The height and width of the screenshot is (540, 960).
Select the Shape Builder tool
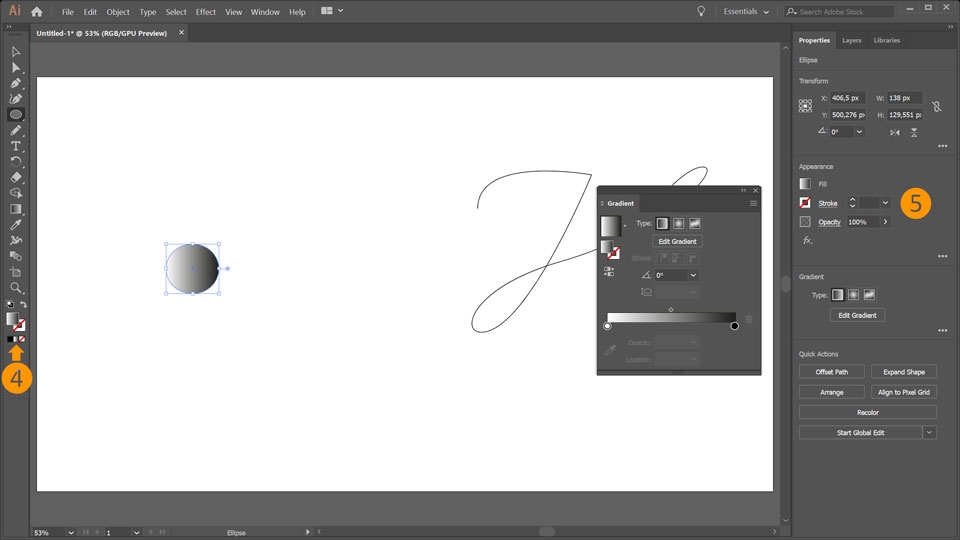click(16, 193)
